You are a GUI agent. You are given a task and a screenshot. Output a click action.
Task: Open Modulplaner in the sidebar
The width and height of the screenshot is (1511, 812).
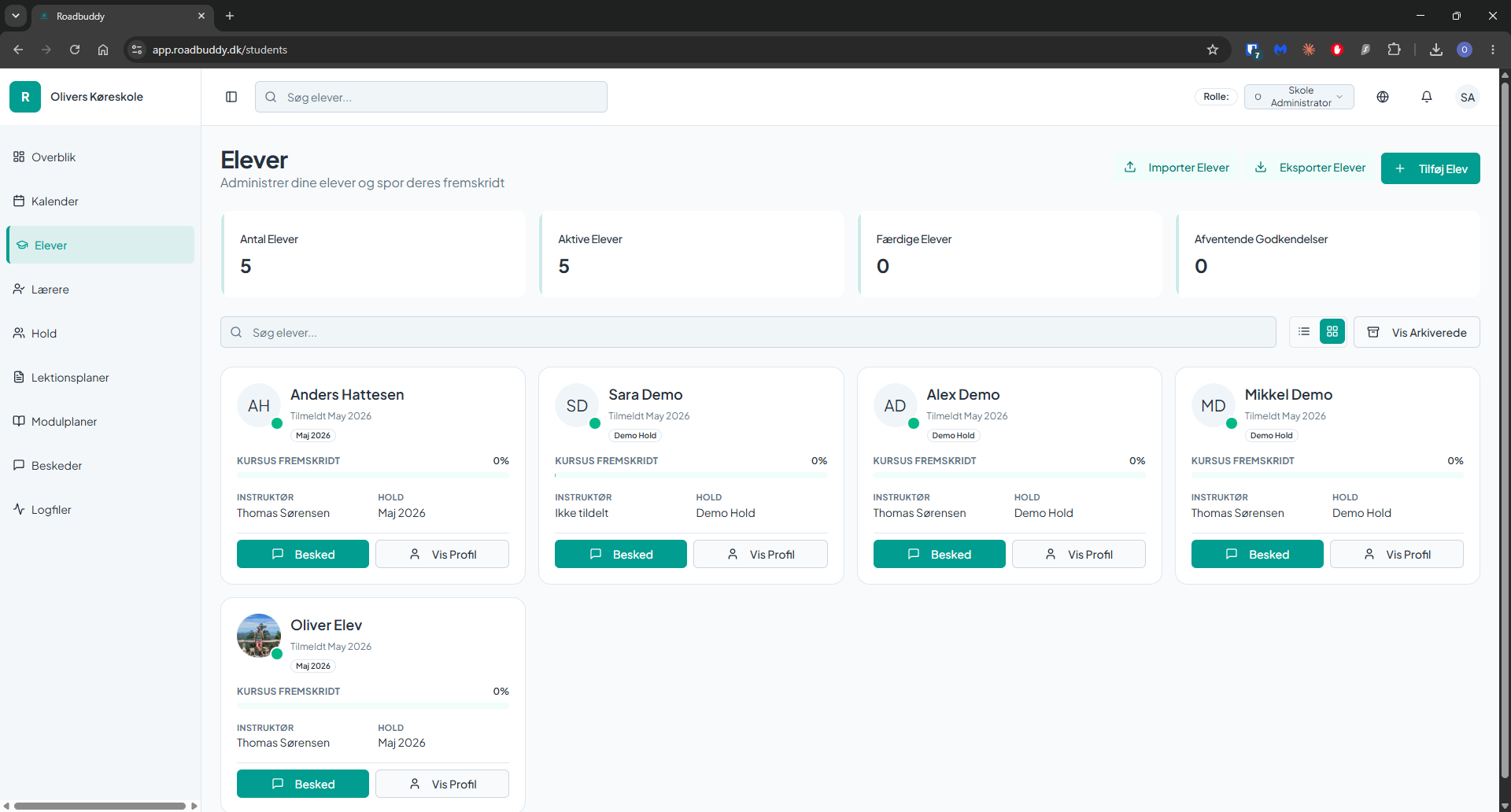pos(100,422)
